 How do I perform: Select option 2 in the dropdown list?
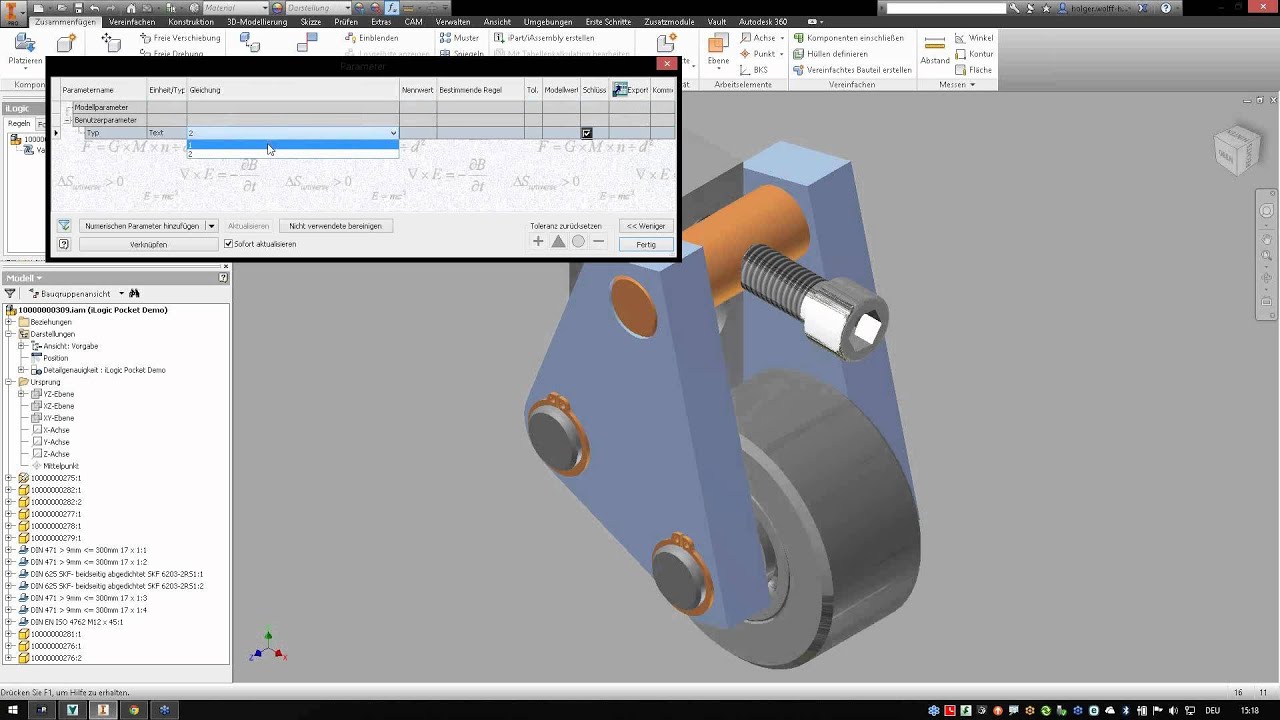[x=293, y=154]
